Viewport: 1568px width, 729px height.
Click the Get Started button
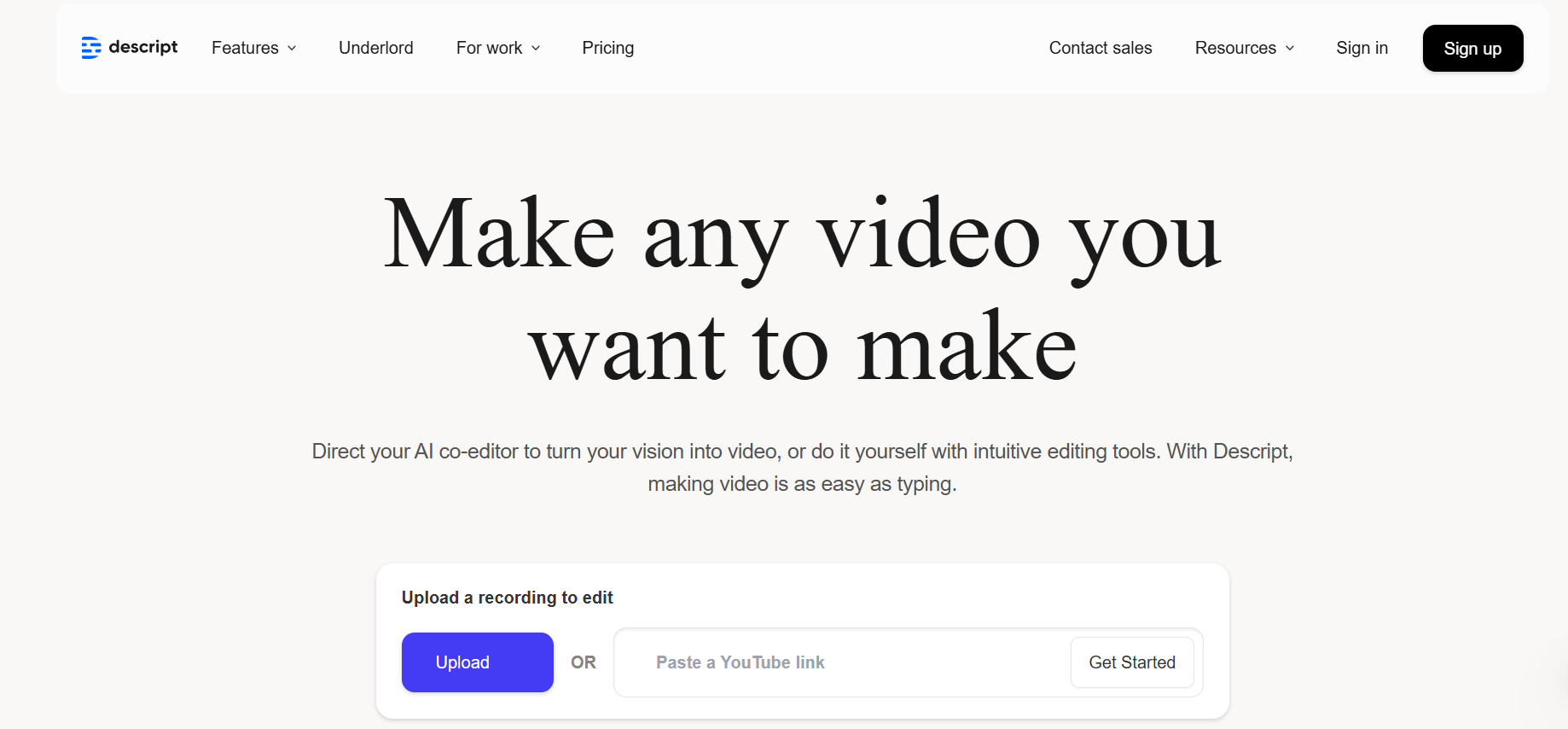tap(1132, 662)
